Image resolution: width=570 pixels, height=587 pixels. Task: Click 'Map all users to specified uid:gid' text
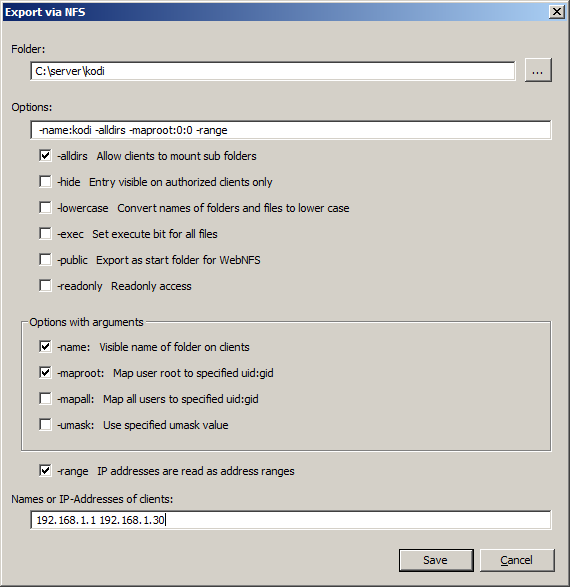pos(181,399)
